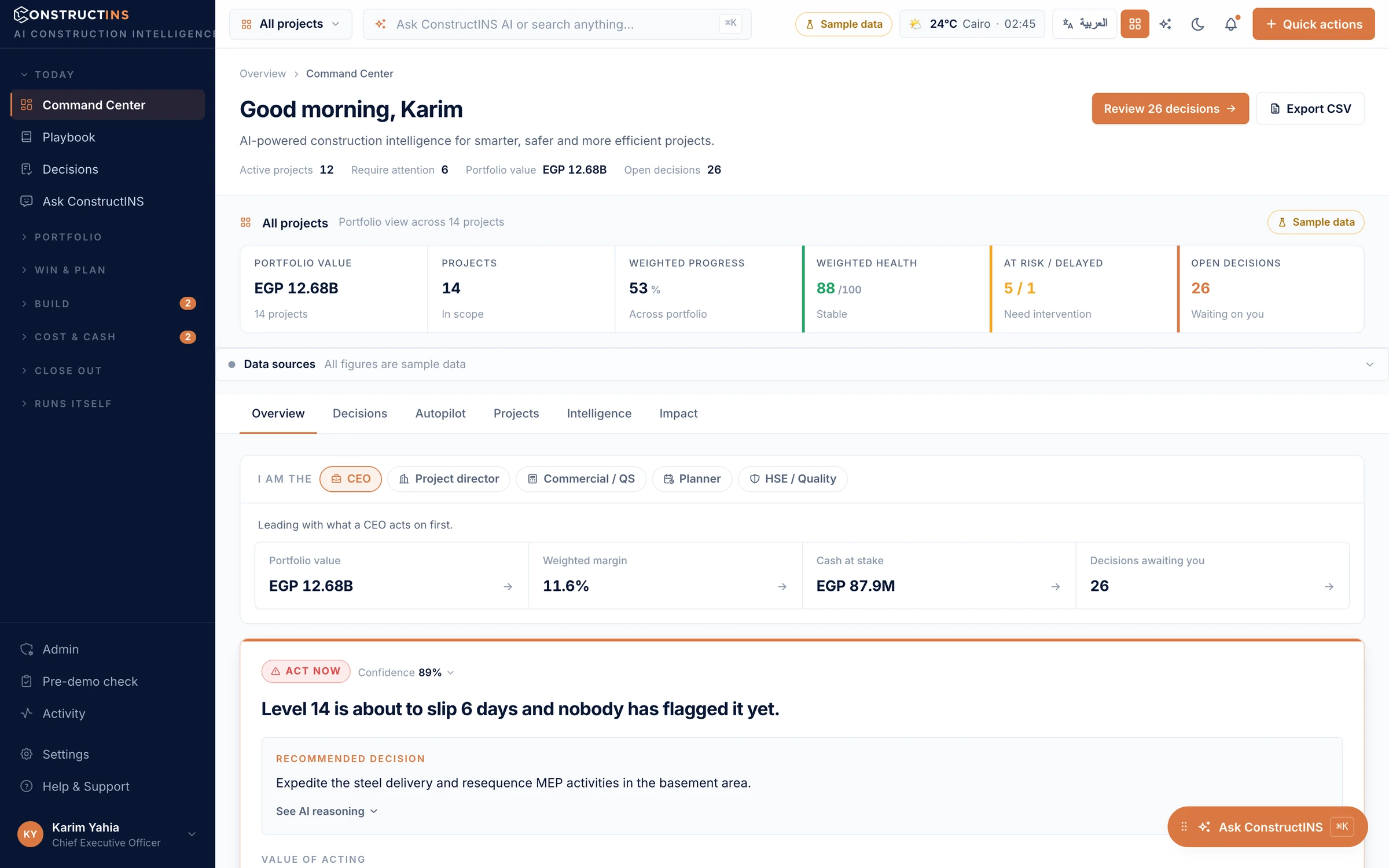The image size is (1389, 868).
Task: Expand the Confidence 89% details
Action: pyautogui.click(x=406, y=672)
